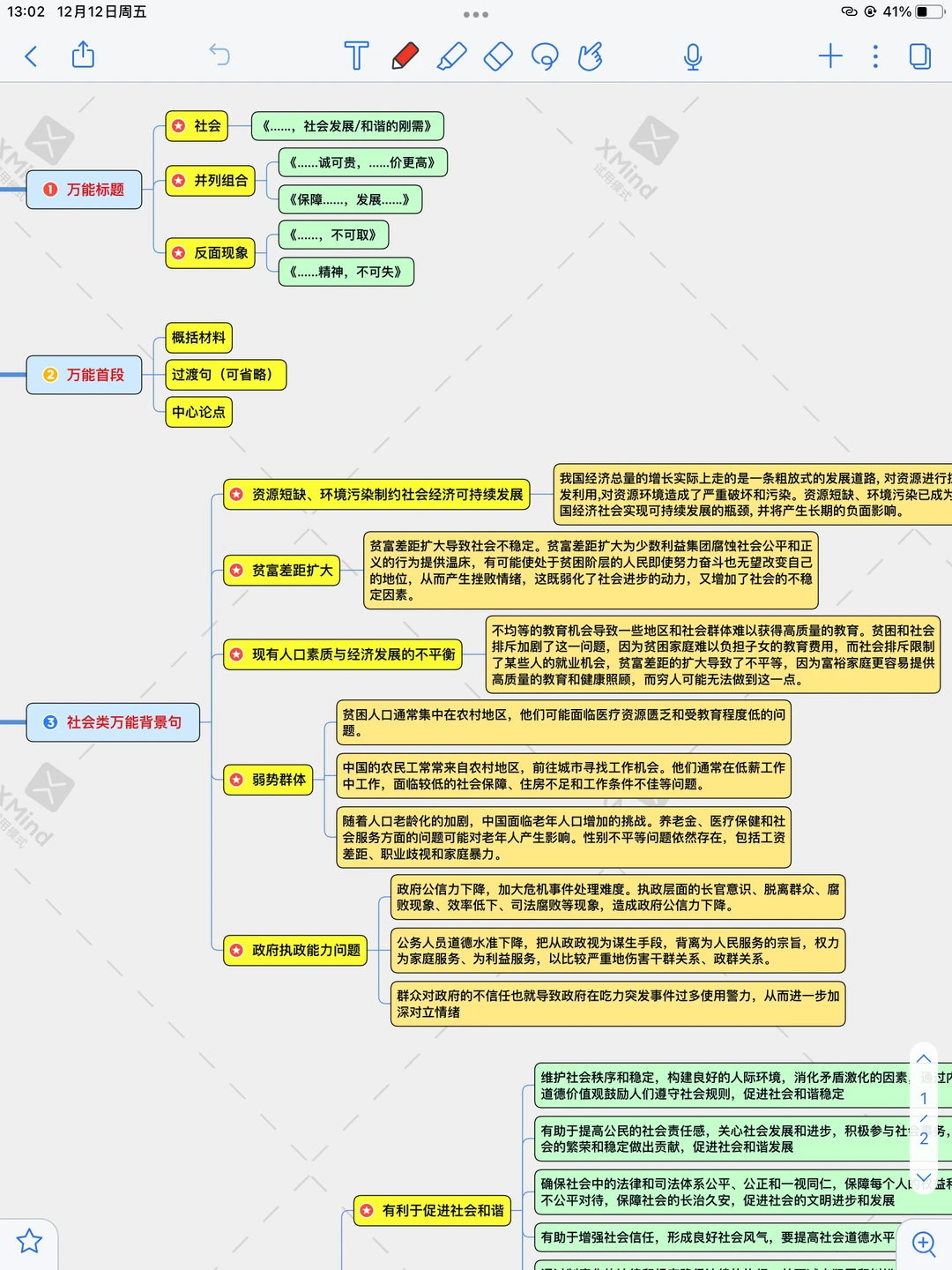Select the Highlighter tool
Viewport: 952px width, 1270px height.
click(451, 56)
